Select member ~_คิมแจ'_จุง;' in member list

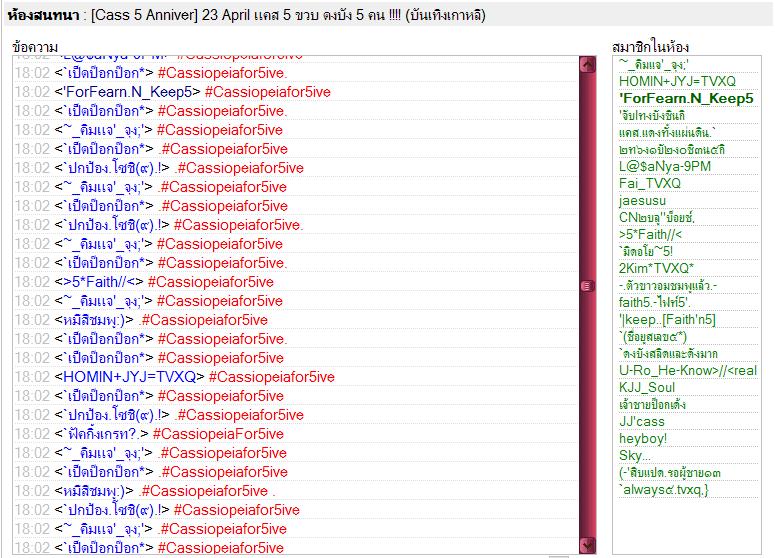653,64
